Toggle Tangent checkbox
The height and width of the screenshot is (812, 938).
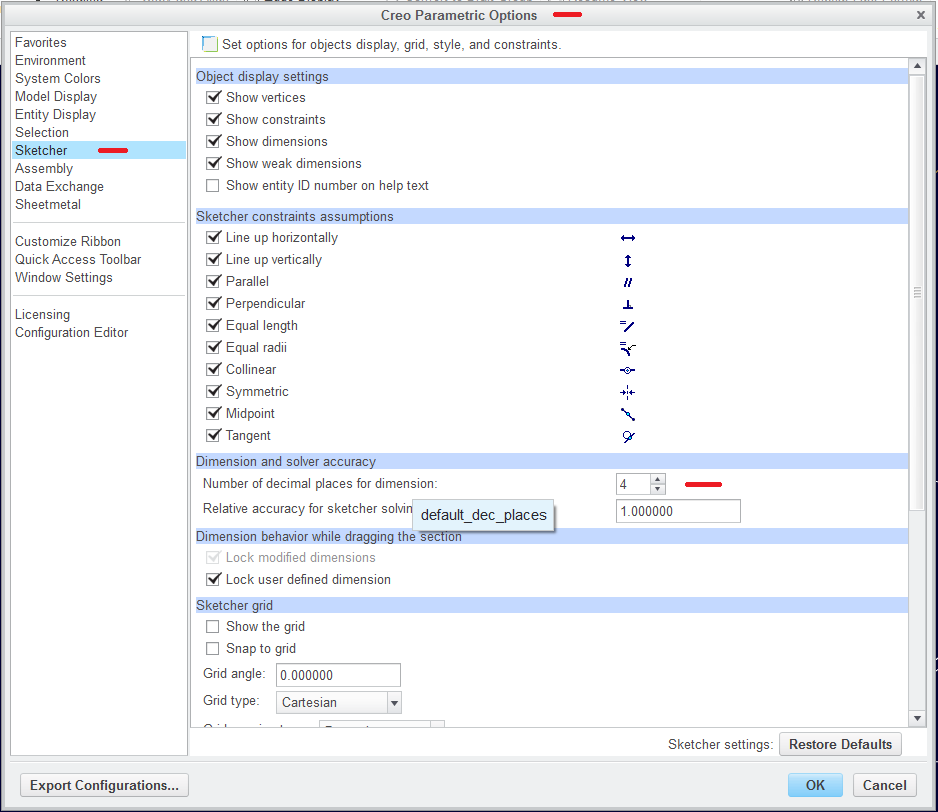point(213,436)
